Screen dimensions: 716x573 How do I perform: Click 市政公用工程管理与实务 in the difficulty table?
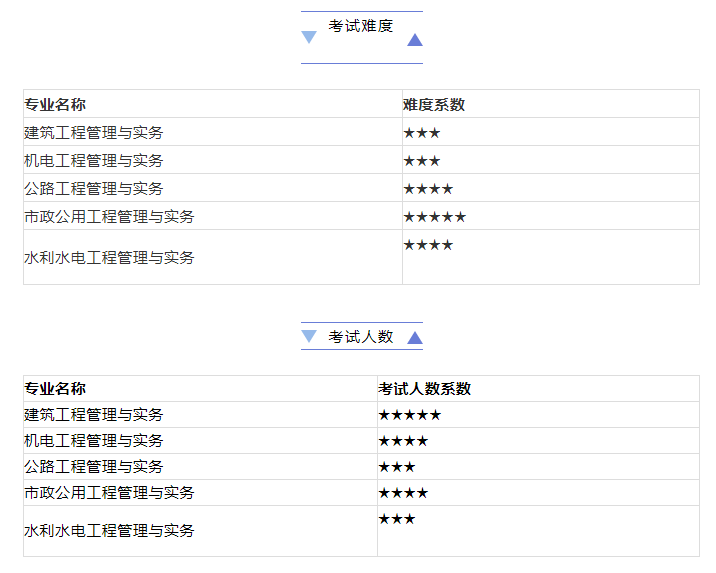[109, 216]
